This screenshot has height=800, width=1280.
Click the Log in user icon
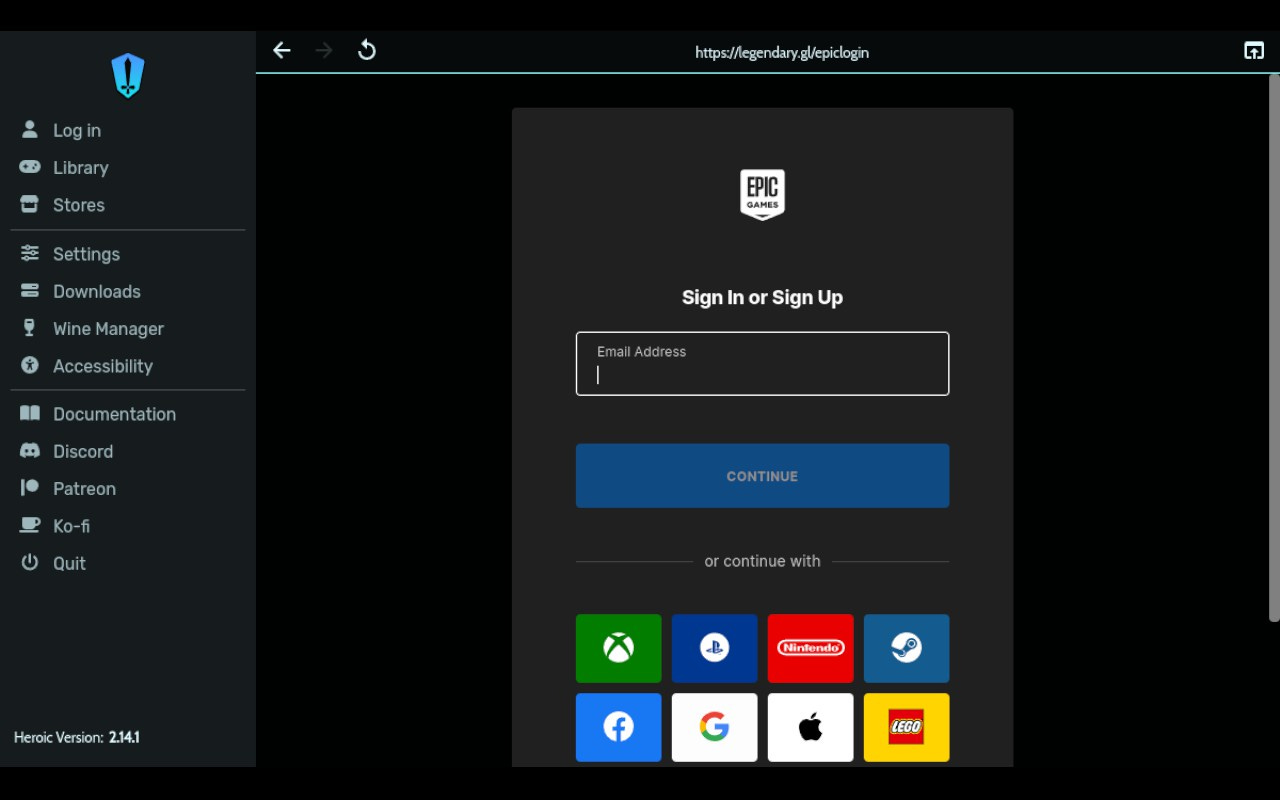click(x=30, y=129)
